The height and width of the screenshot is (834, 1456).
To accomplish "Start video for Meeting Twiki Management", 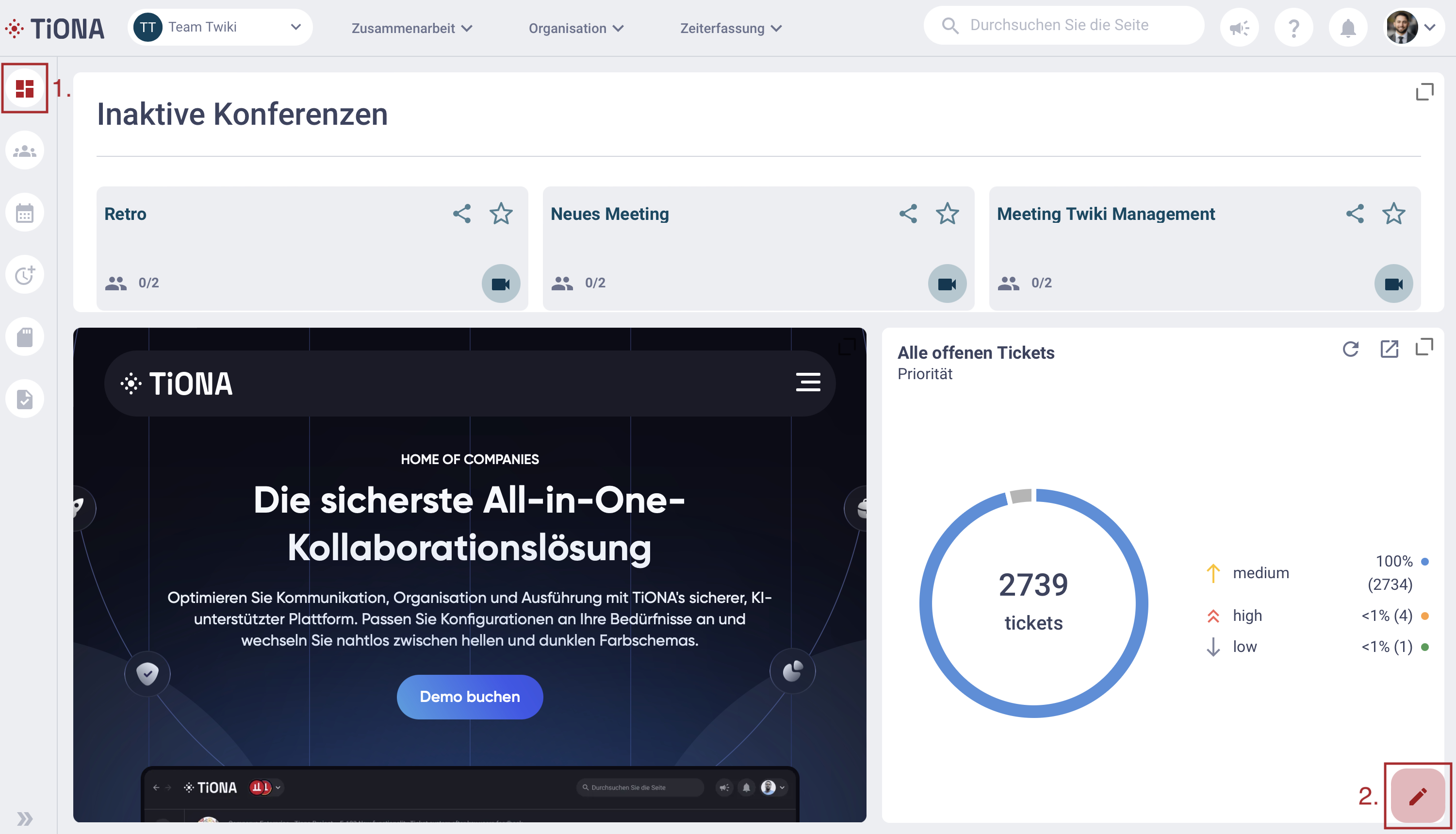I will click(x=1393, y=284).
